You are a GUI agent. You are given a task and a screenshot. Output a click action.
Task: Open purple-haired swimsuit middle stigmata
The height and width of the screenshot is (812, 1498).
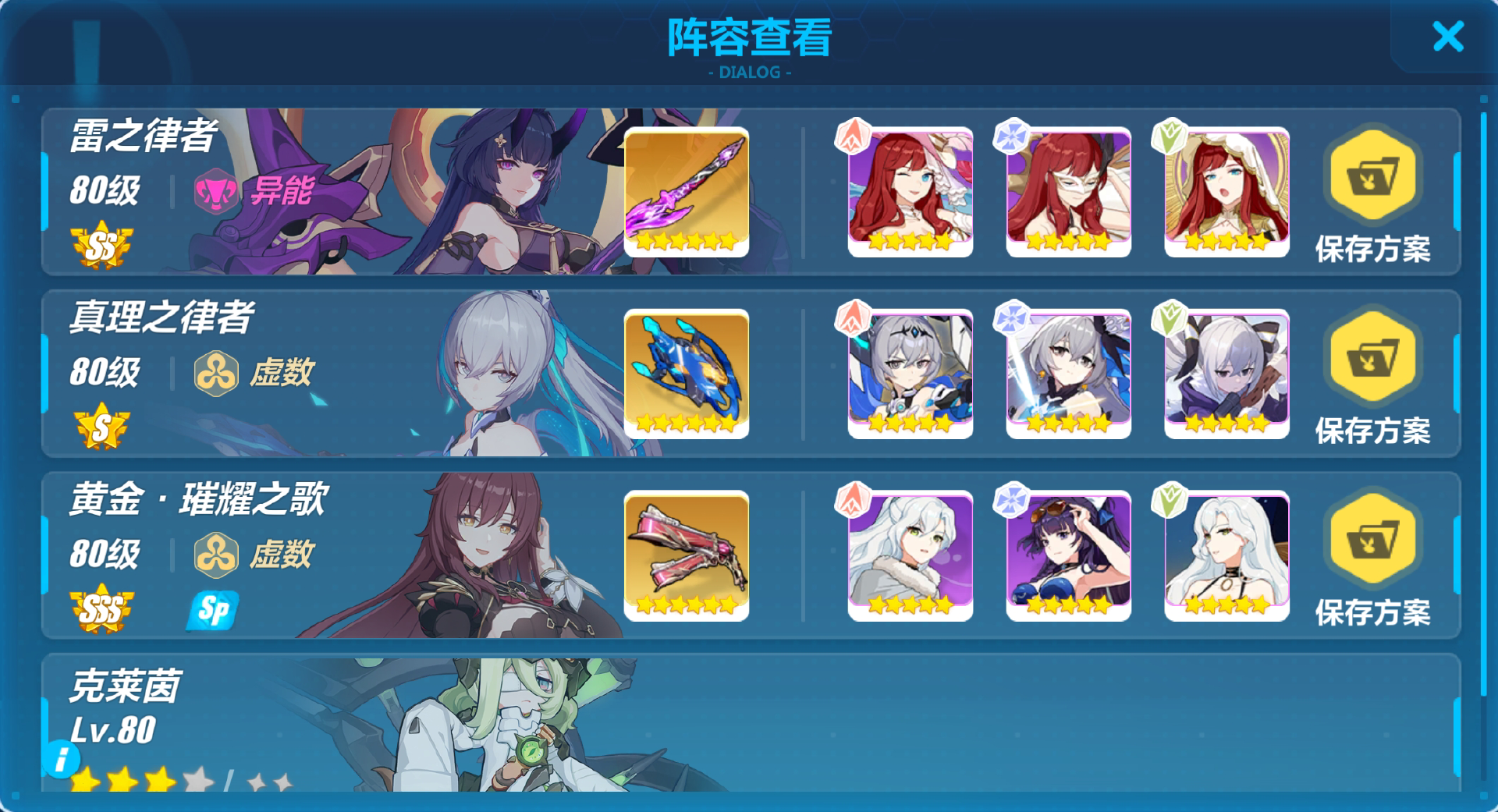[1068, 555]
